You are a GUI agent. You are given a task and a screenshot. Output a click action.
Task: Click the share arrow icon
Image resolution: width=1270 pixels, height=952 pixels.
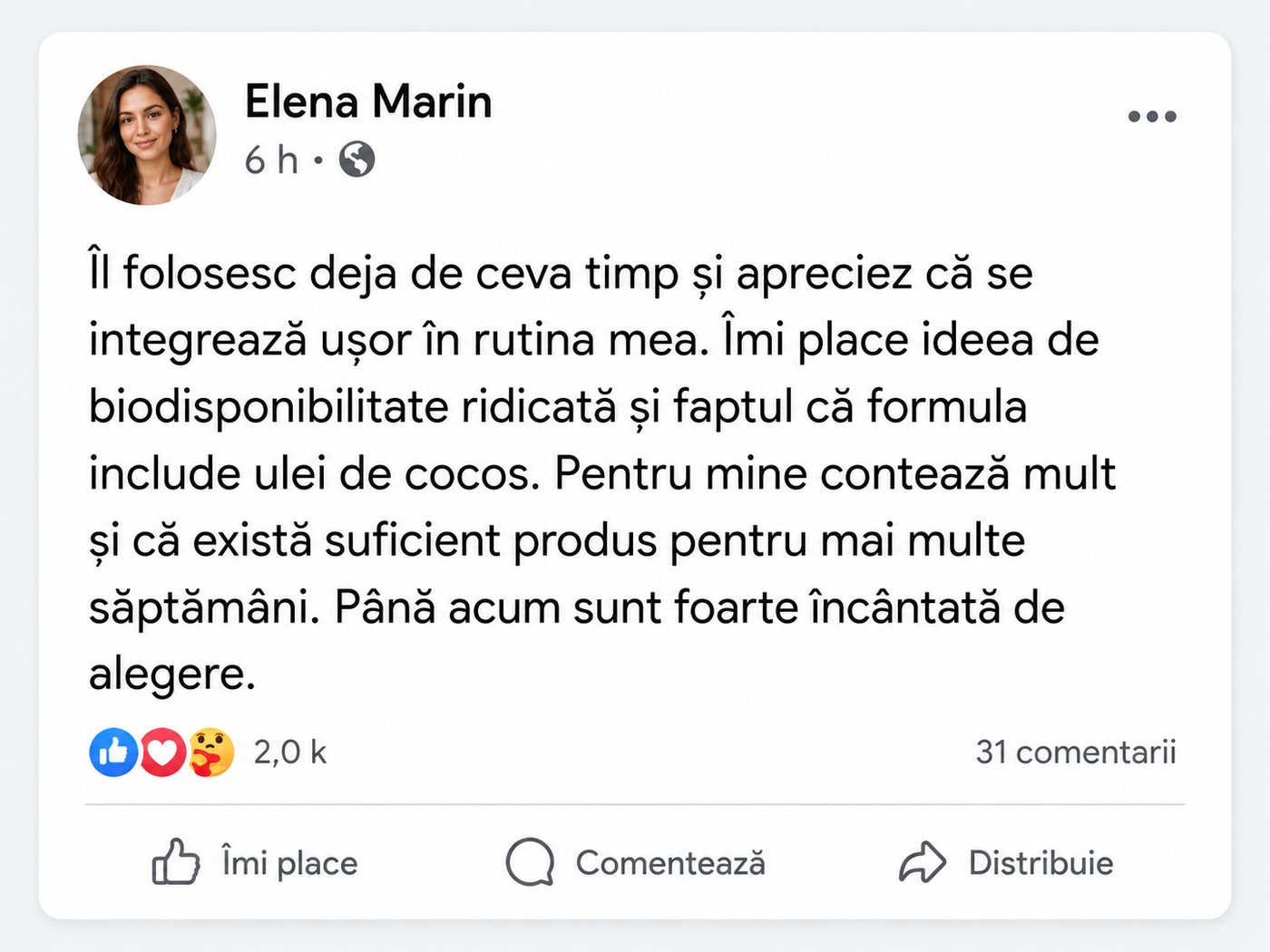(x=923, y=861)
